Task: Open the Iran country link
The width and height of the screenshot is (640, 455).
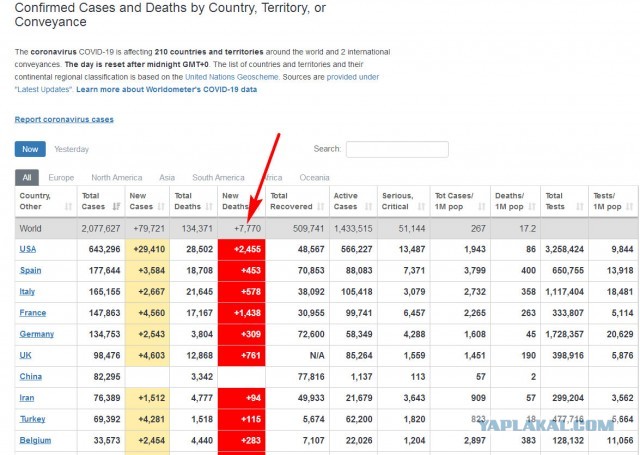Action: tap(27, 397)
